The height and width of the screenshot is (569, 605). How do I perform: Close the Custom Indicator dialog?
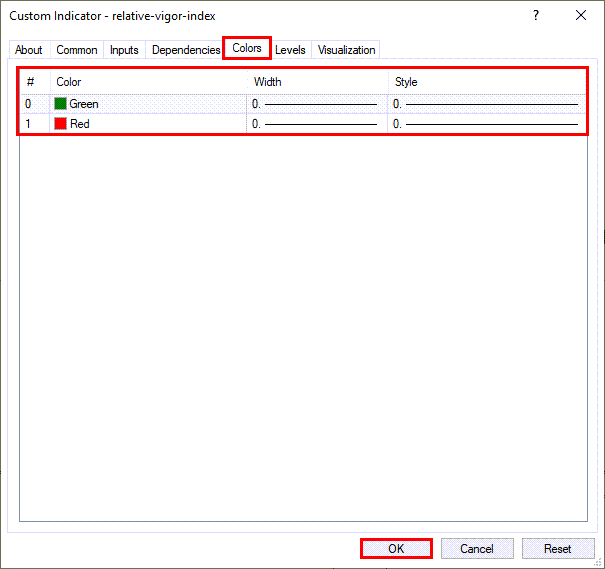point(581,15)
